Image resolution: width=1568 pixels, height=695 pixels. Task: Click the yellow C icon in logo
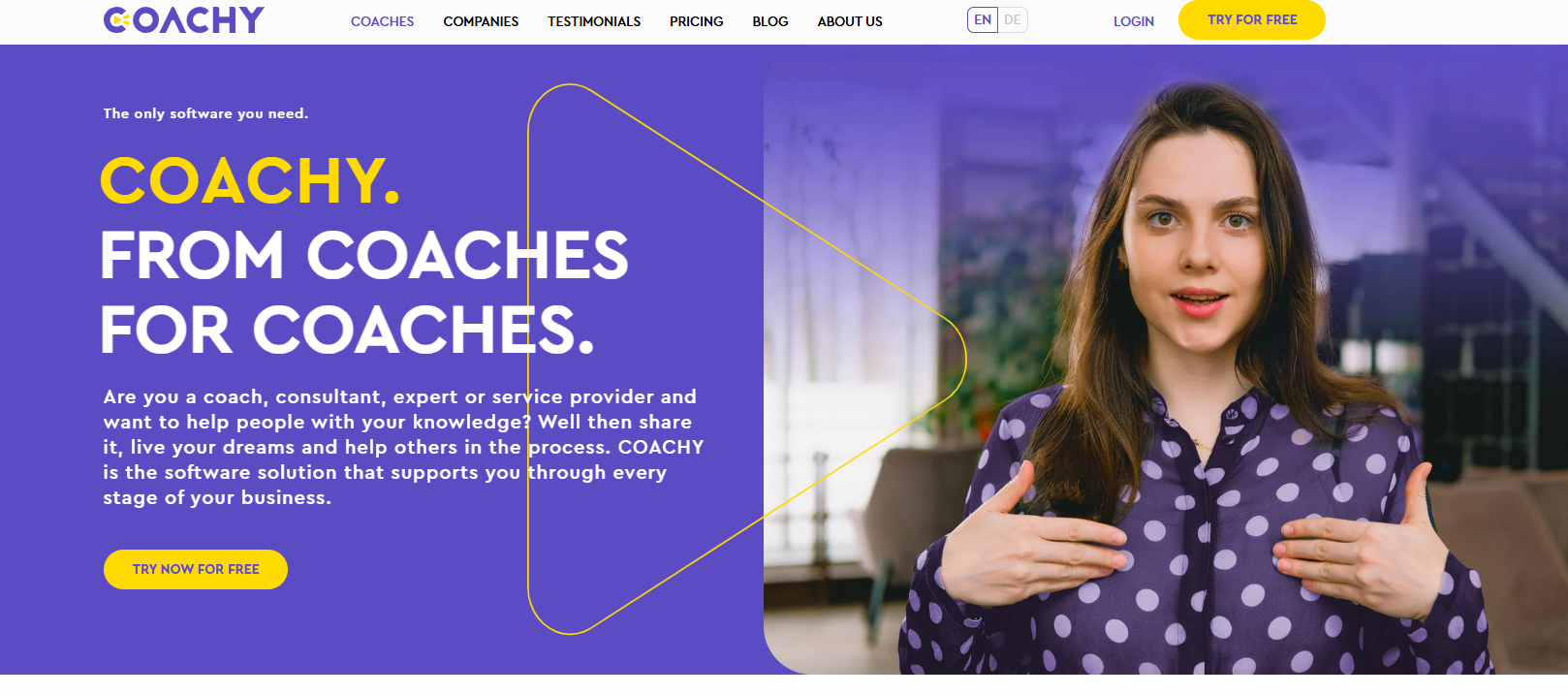click(x=116, y=20)
